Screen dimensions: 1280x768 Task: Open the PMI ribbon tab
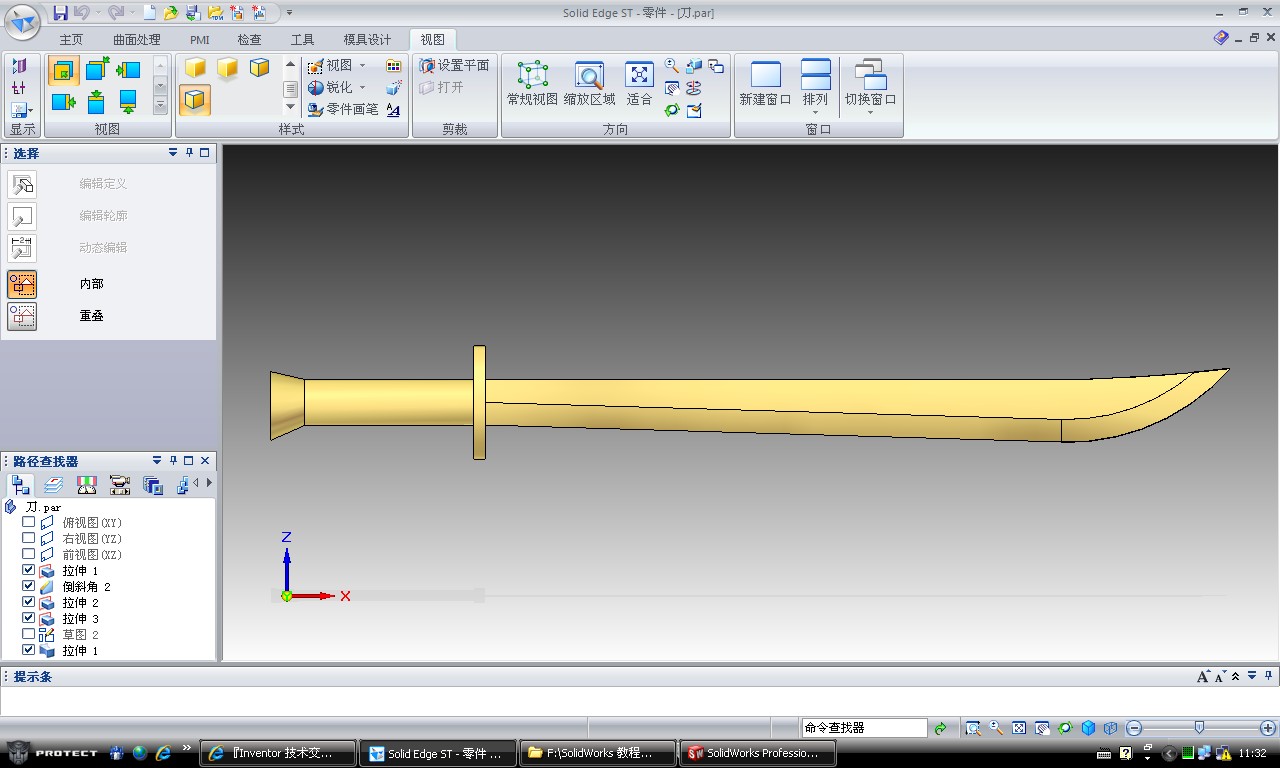(x=200, y=40)
